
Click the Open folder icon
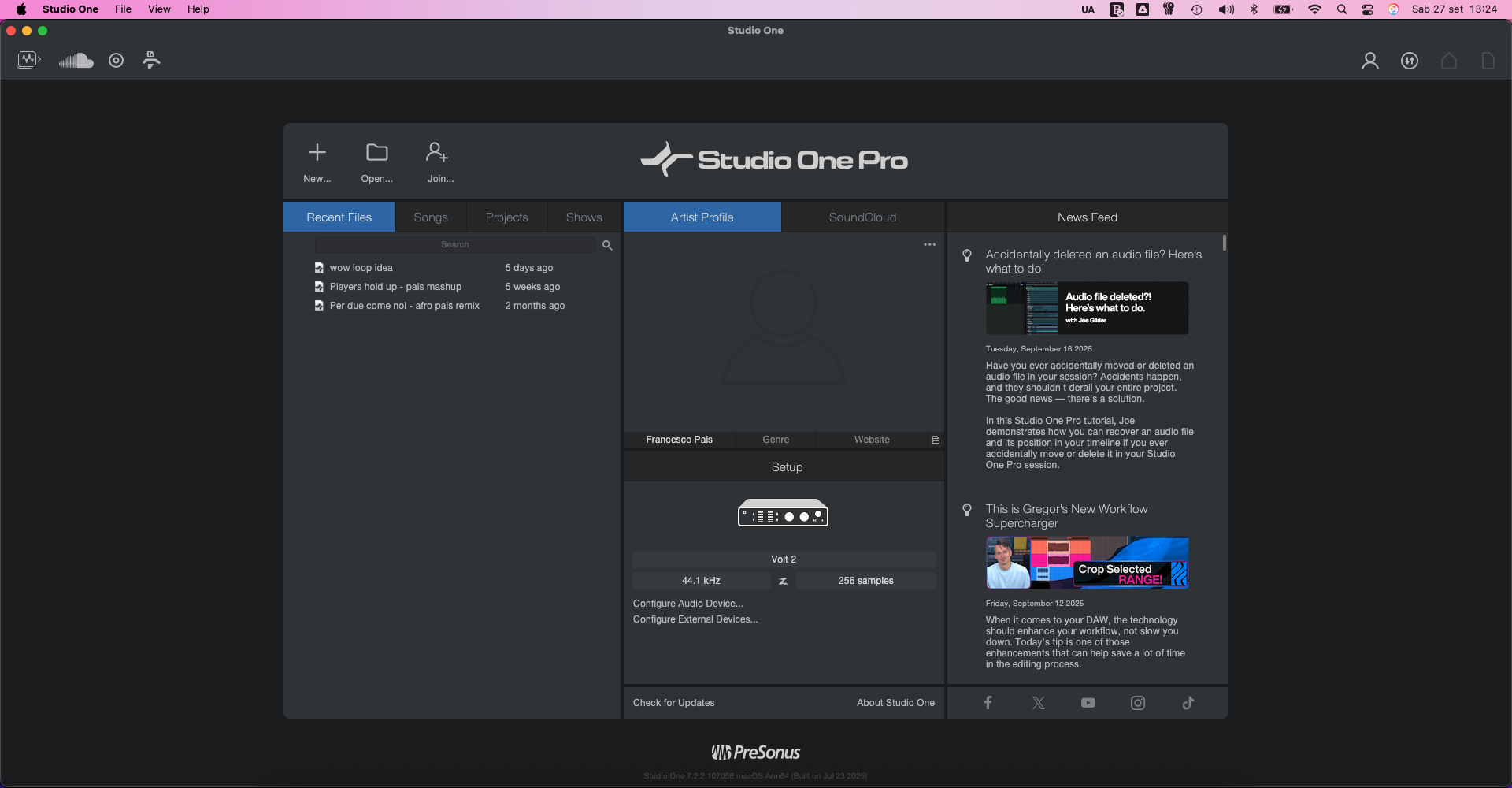pos(377,152)
